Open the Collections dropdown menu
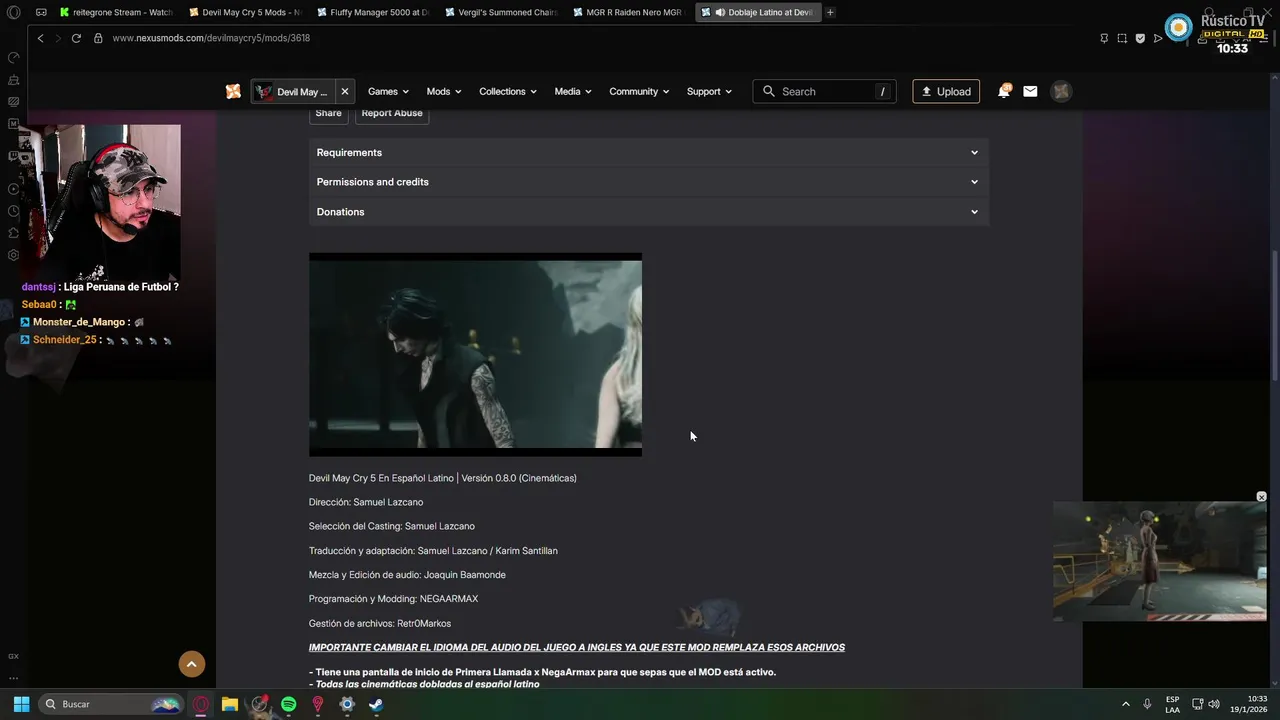1280x720 pixels. point(507,91)
